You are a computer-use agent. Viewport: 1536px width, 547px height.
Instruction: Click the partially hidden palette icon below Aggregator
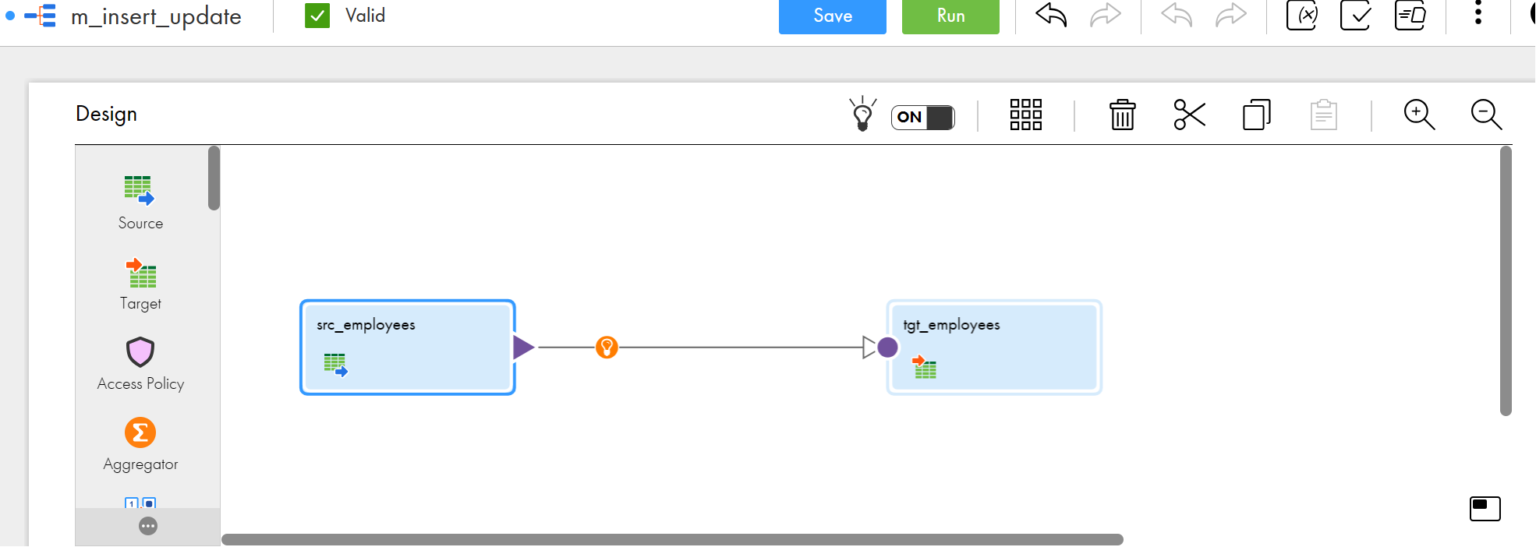coord(140,502)
